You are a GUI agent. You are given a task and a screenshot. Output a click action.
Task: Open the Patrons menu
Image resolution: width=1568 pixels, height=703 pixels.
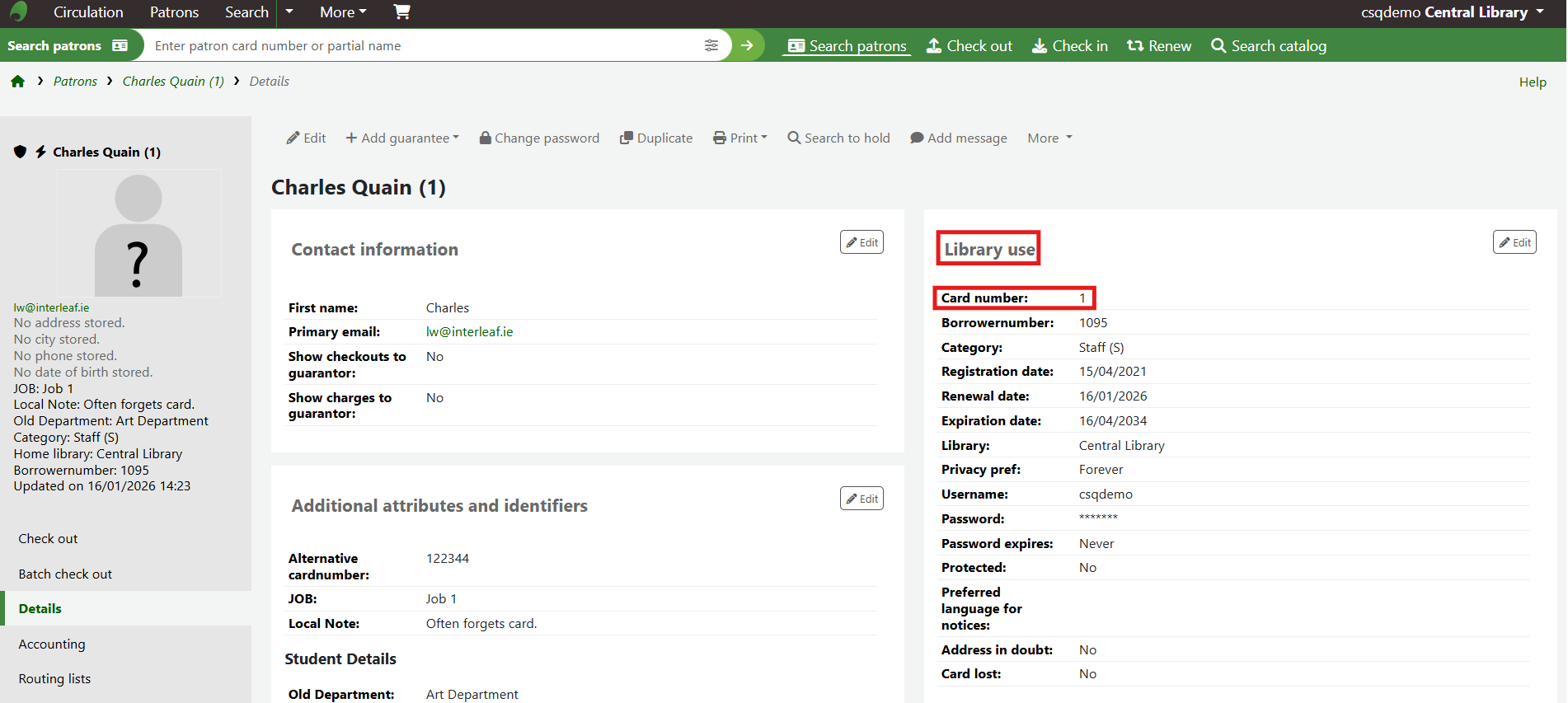pos(174,12)
